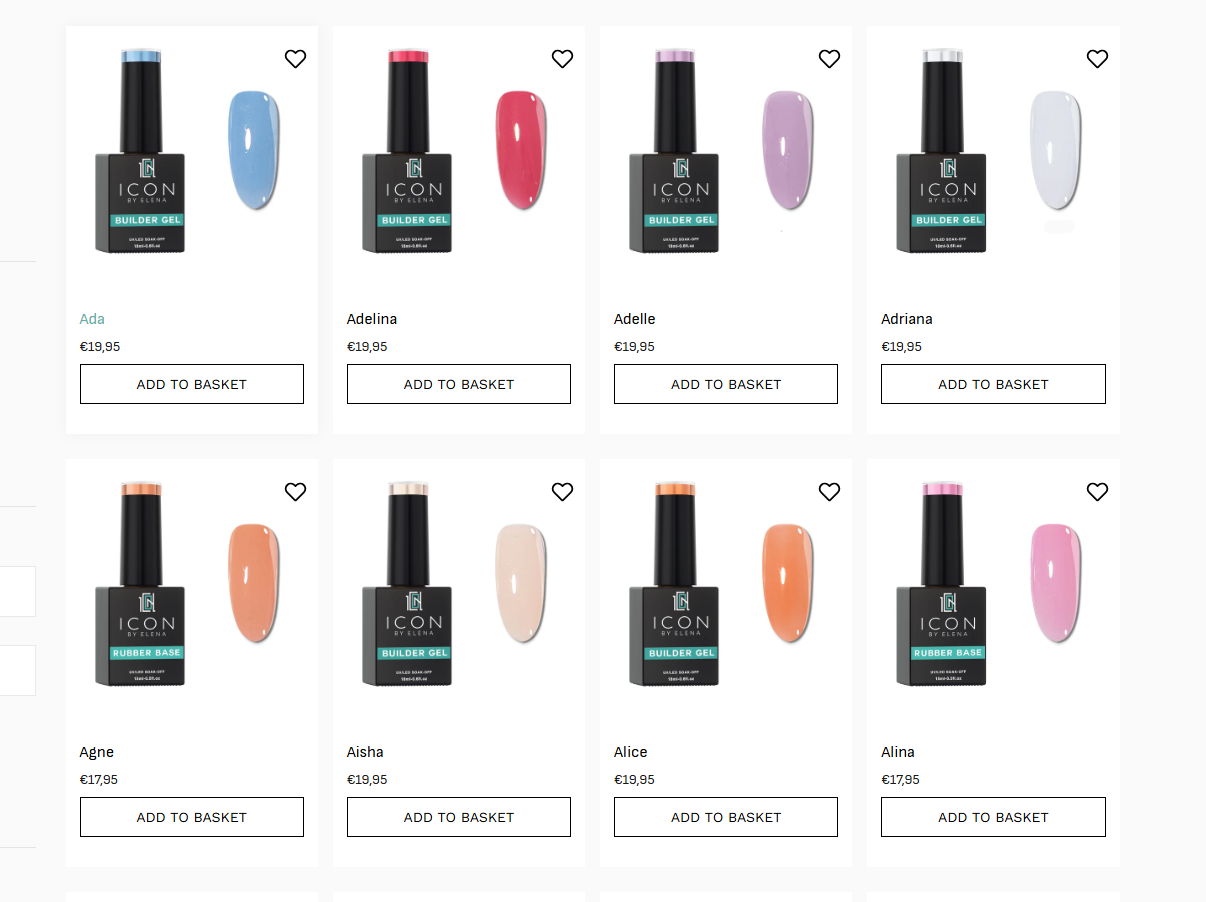The height and width of the screenshot is (902, 1206).
Task: Favorite Alina rubber base with heart
Action: point(1097,492)
